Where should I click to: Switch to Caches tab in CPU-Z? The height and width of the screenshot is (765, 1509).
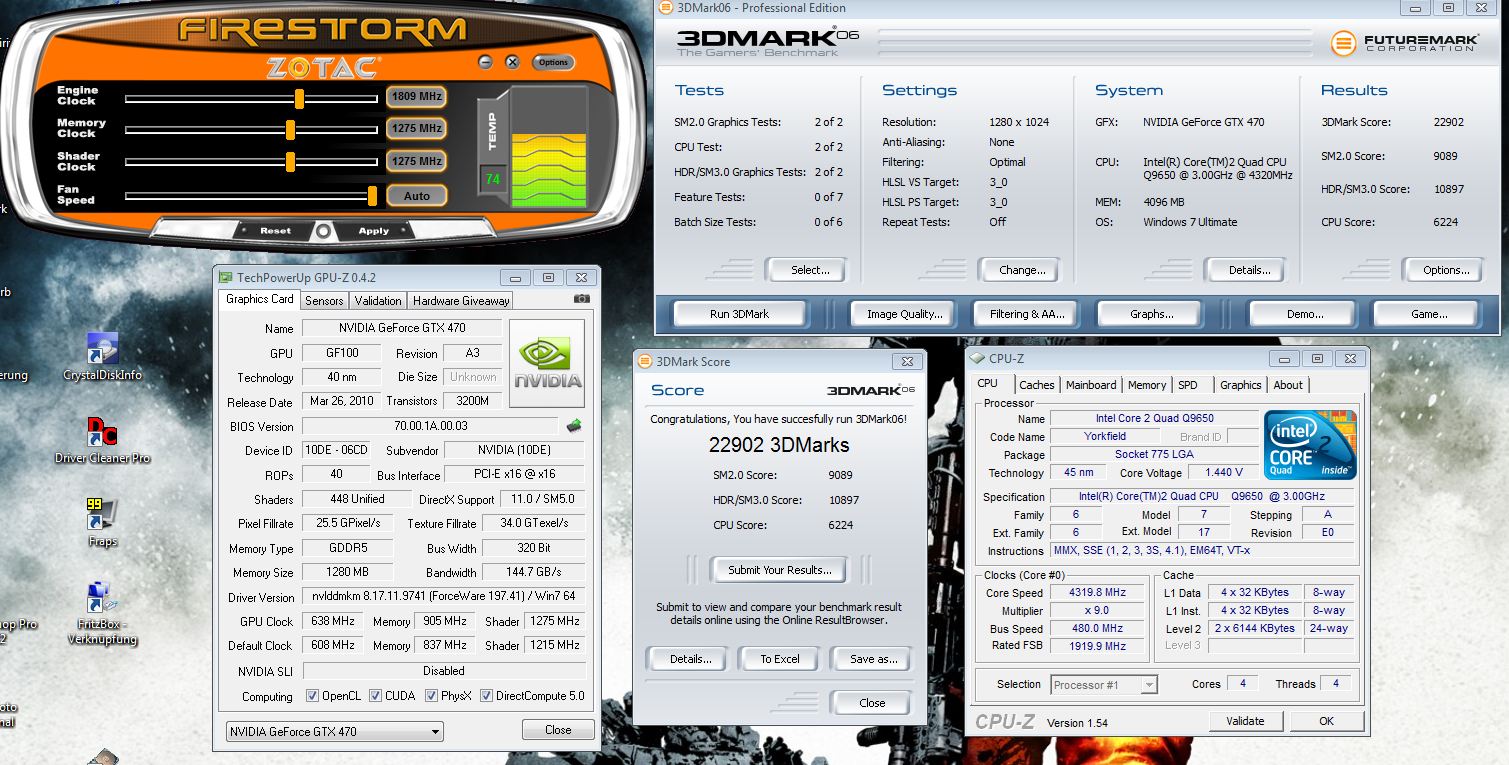(1037, 385)
